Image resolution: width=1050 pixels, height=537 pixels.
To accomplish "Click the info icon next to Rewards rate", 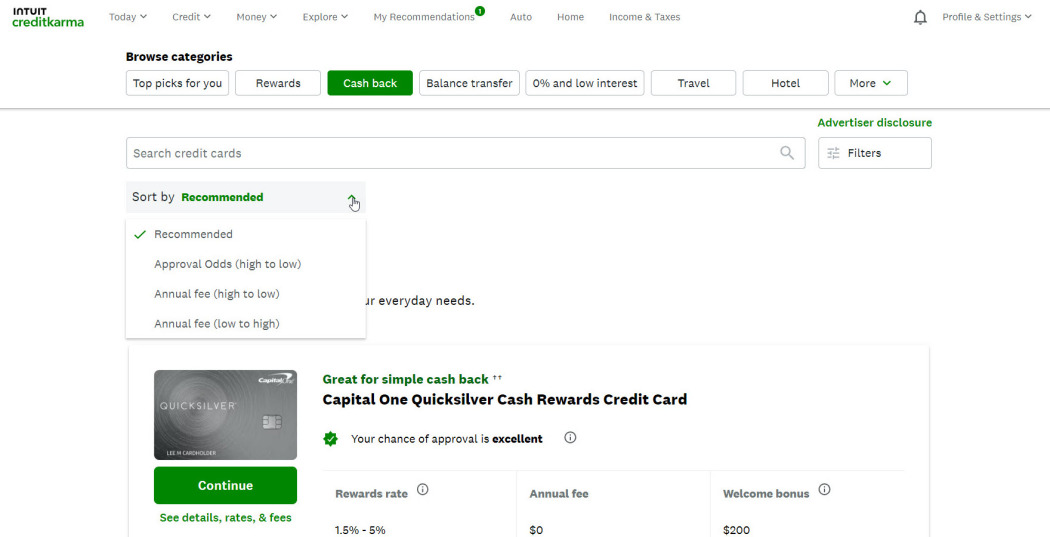I will tap(423, 489).
